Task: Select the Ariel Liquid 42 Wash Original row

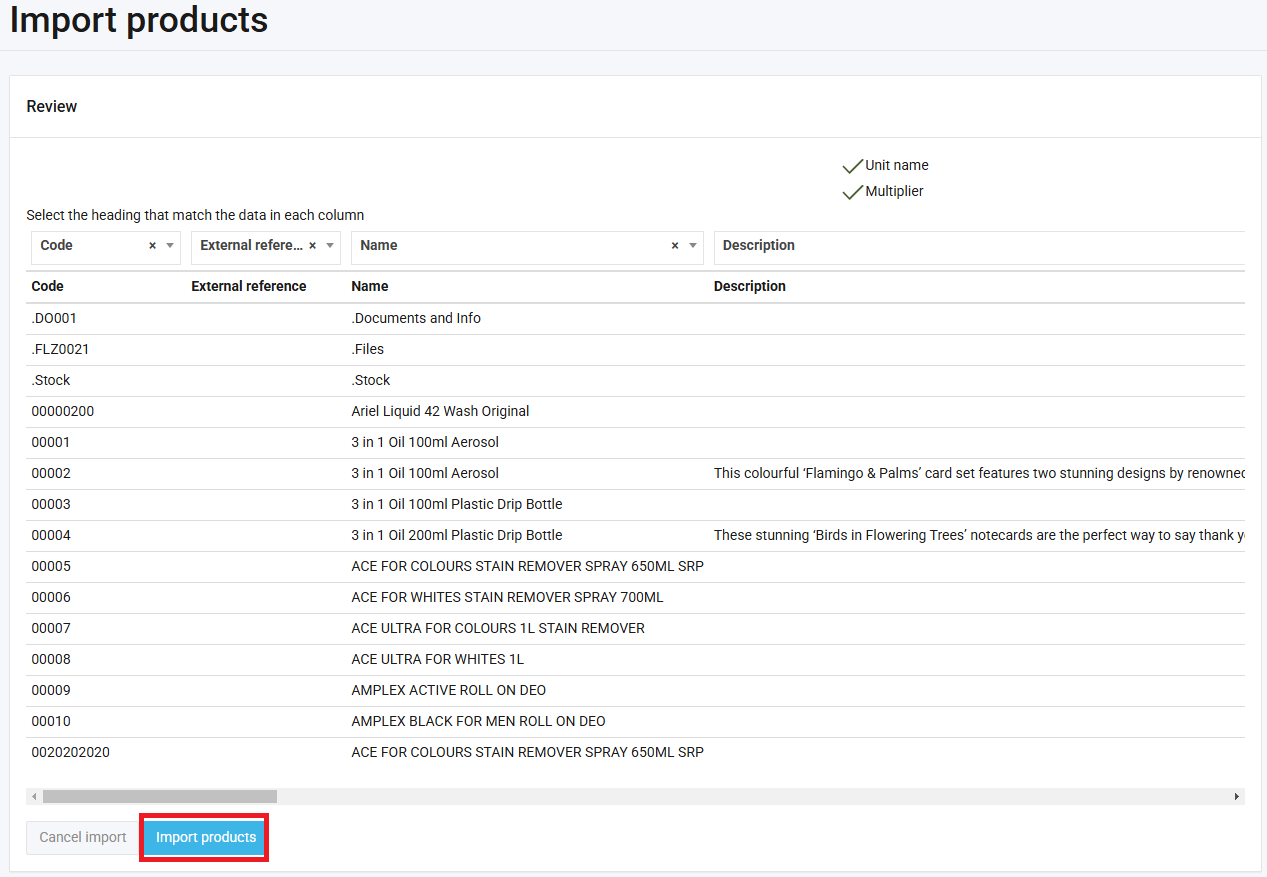Action: click(440, 411)
